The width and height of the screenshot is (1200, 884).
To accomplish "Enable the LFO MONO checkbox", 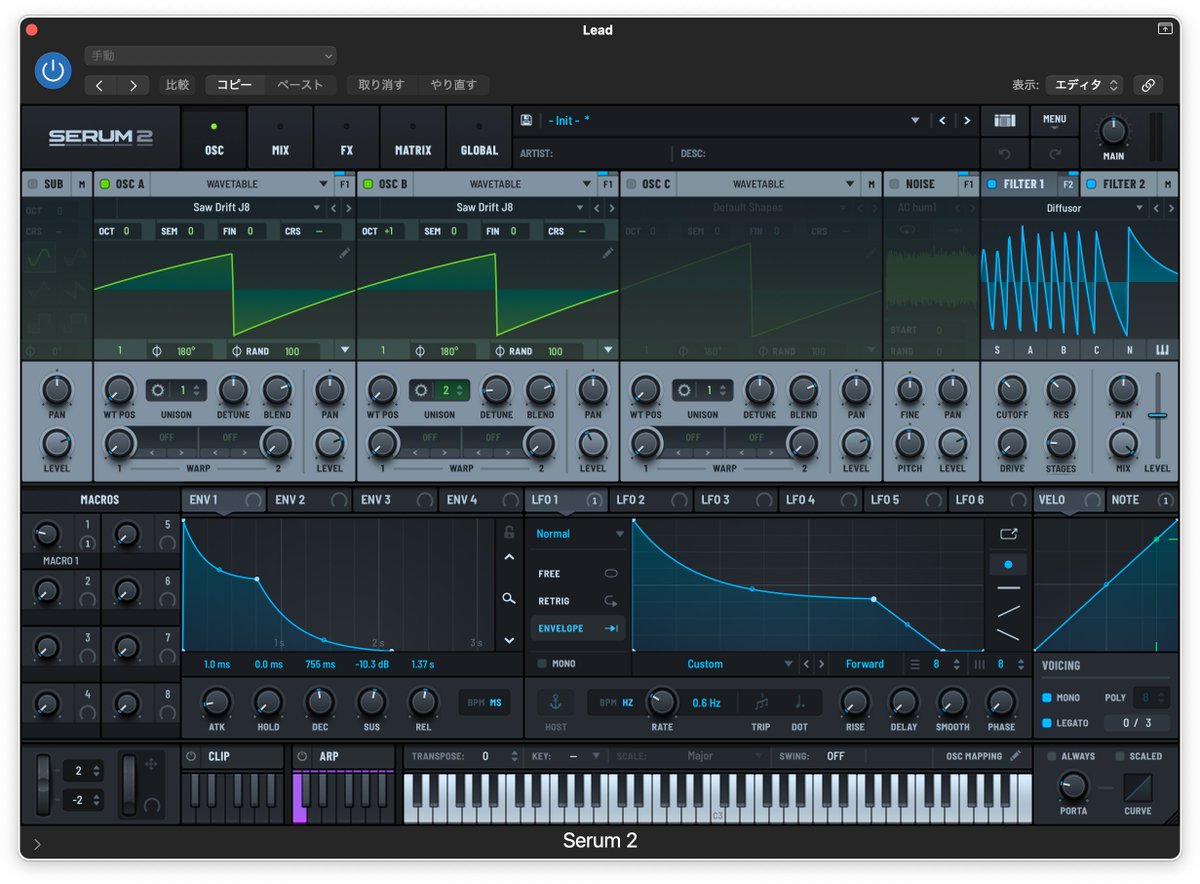I will 542,664.
